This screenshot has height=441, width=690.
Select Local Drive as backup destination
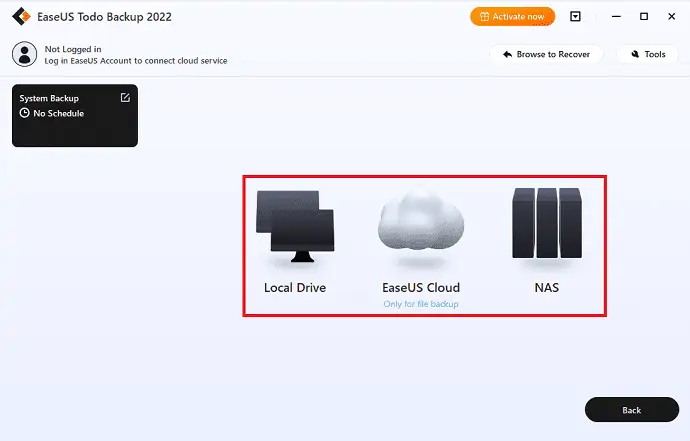[x=295, y=242]
